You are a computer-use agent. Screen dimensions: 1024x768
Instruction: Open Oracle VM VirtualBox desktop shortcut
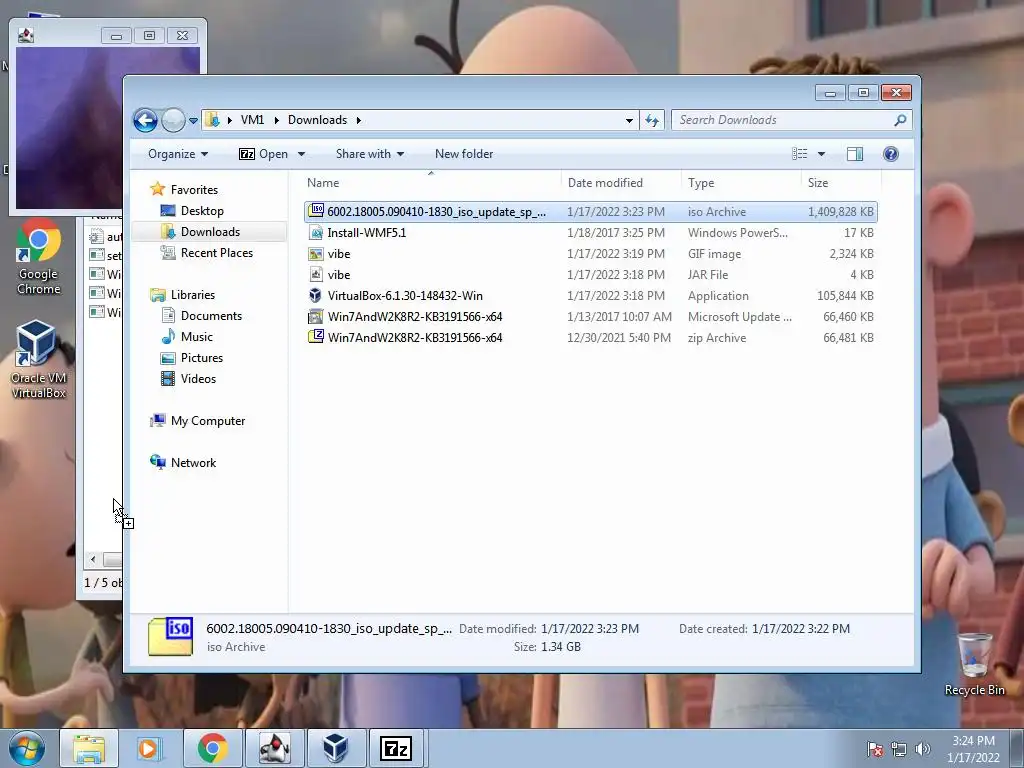(38, 359)
